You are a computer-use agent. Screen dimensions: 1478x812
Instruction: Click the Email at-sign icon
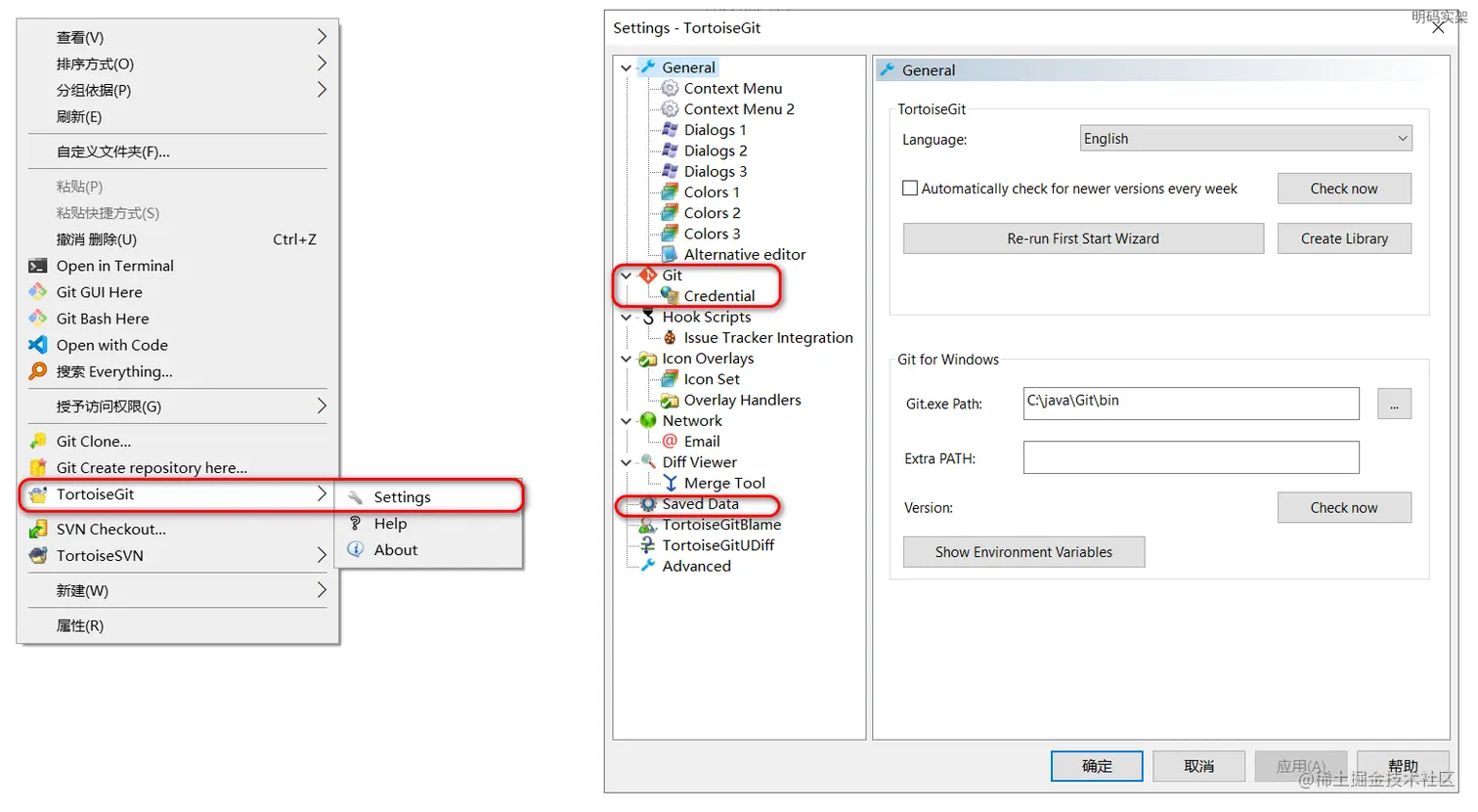pyautogui.click(x=670, y=442)
